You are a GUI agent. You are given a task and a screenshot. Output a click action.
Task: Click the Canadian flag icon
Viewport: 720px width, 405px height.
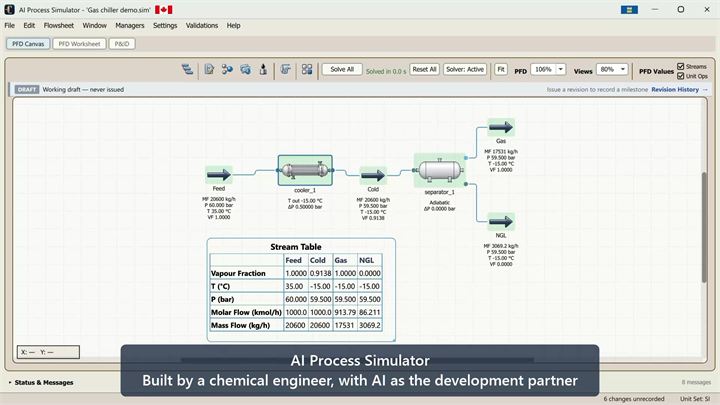click(163, 10)
